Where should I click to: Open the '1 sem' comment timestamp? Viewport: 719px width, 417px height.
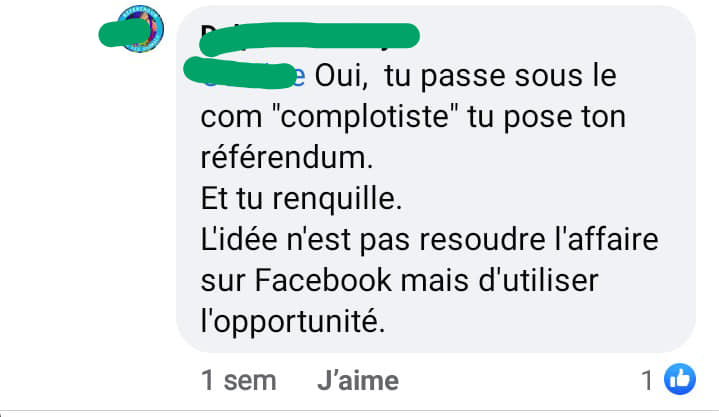tap(238, 381)
